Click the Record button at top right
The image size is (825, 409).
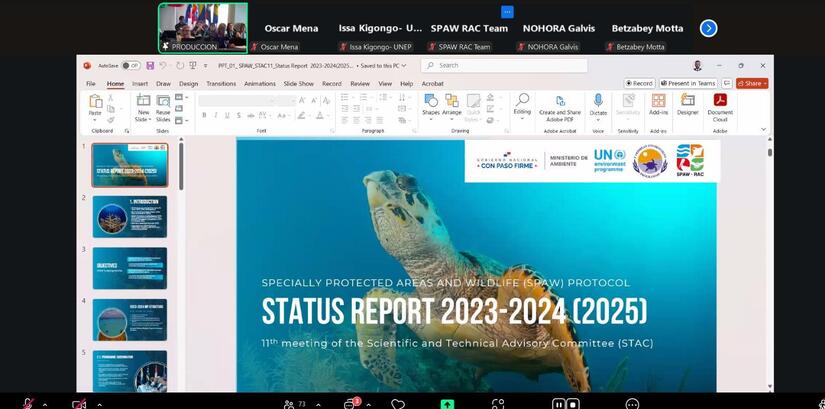pos(640,83)
